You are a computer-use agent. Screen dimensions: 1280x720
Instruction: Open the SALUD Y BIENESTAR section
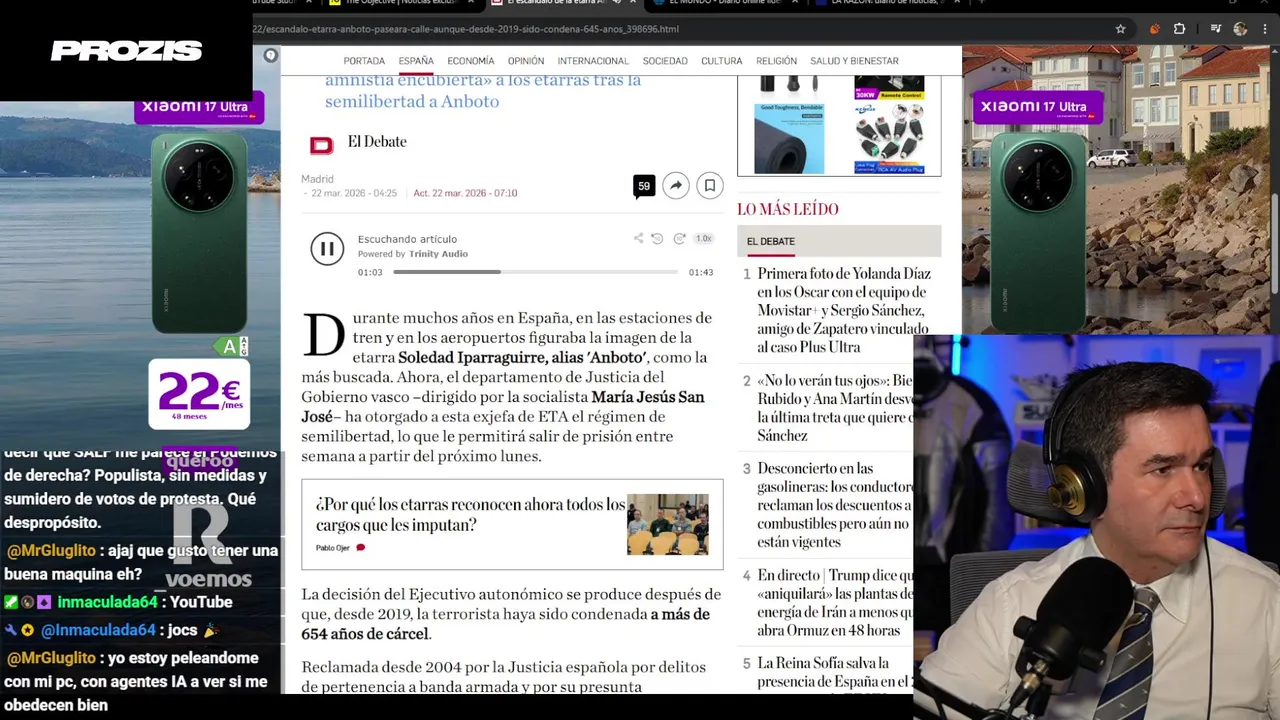tap(854, 61)
